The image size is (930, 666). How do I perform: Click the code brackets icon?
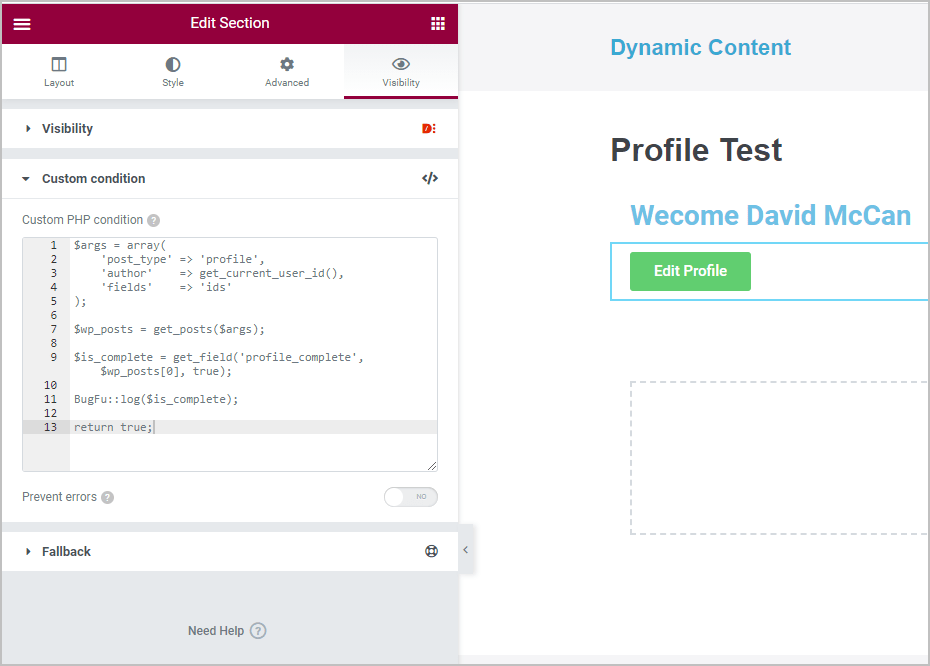coord(430,179)
